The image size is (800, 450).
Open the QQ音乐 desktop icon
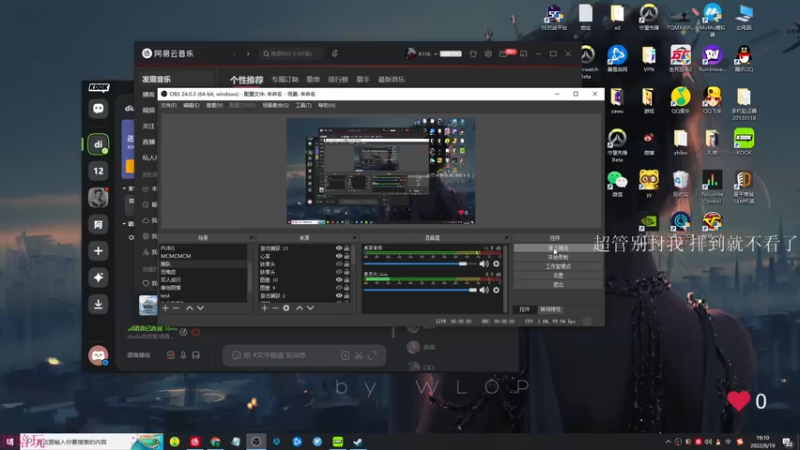coord(680,101)
